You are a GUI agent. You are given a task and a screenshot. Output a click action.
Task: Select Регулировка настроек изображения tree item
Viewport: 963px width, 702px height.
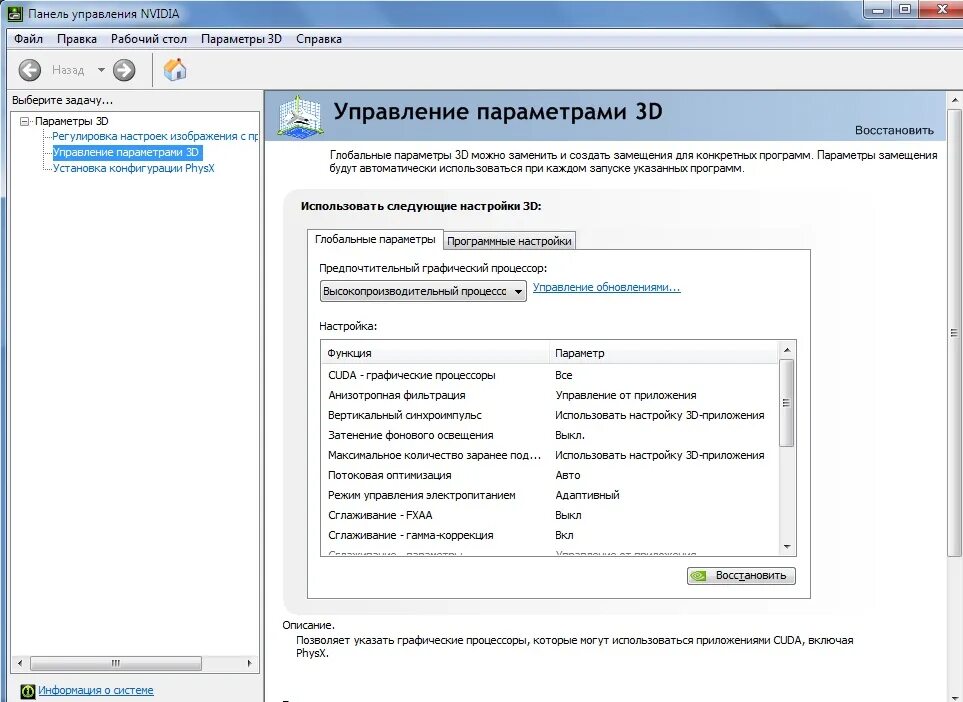[x=155, y=136]
